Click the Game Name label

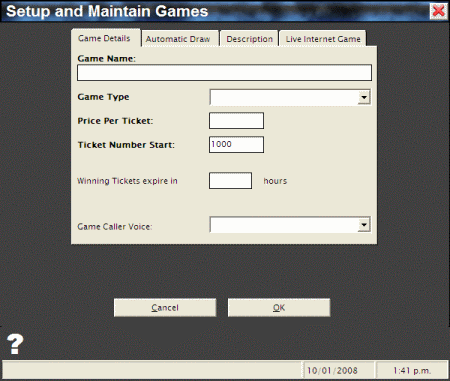tap(107, 59)
